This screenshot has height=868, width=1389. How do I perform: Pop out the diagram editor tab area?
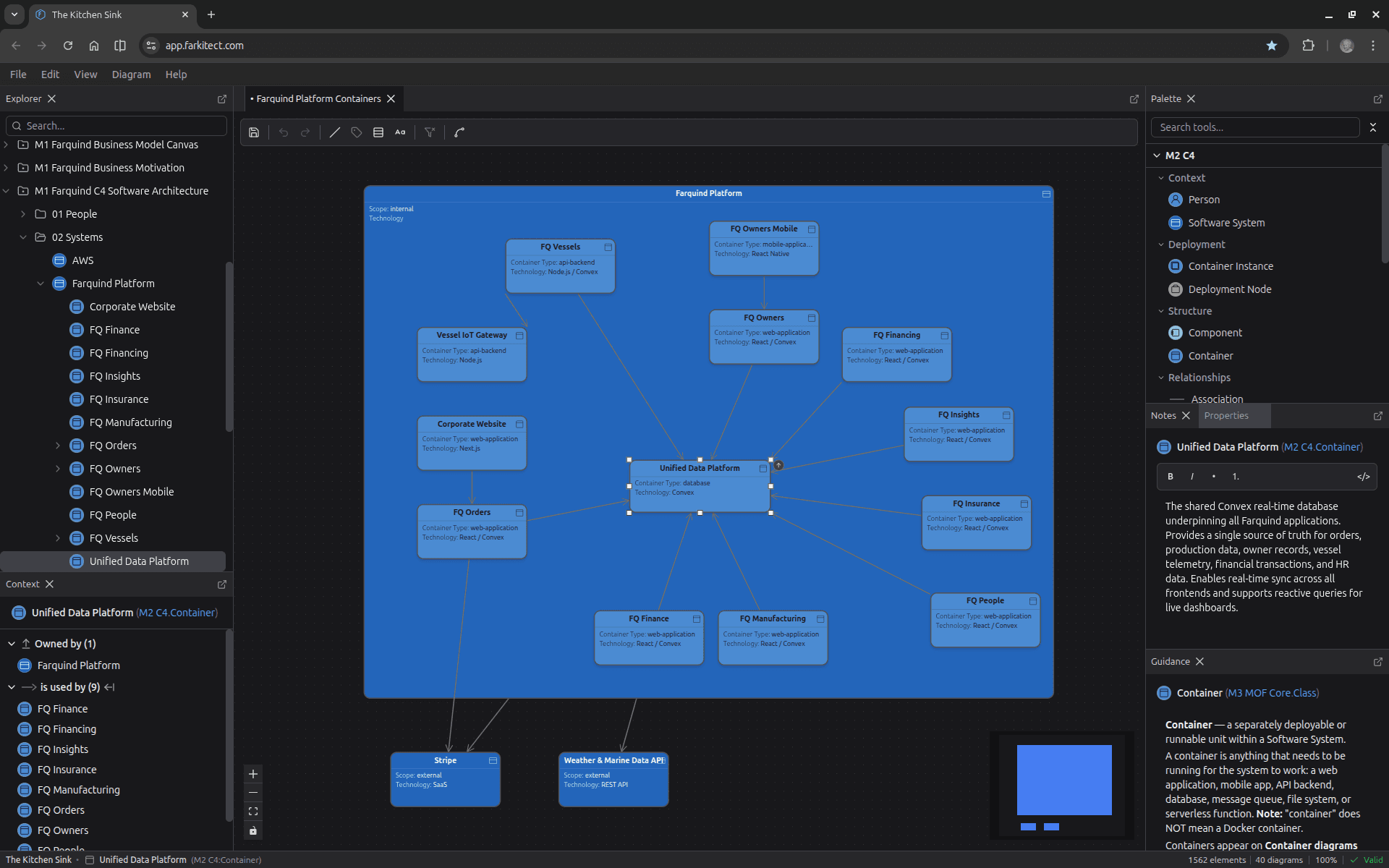pyautogui.click(x=1134, y=99)
